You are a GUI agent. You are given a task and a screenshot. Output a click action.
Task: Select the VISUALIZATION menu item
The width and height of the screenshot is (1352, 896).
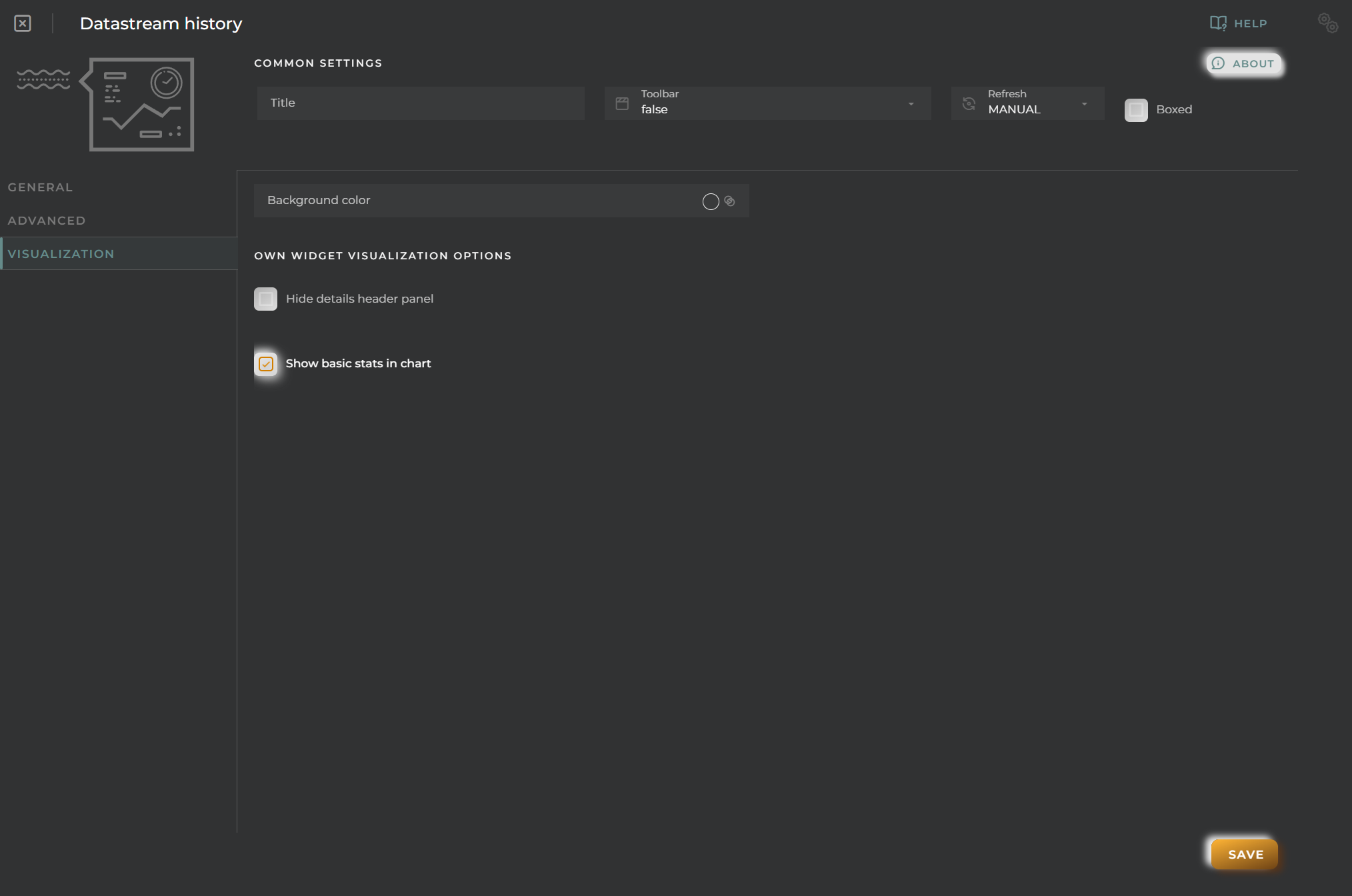tap(61, 252)
